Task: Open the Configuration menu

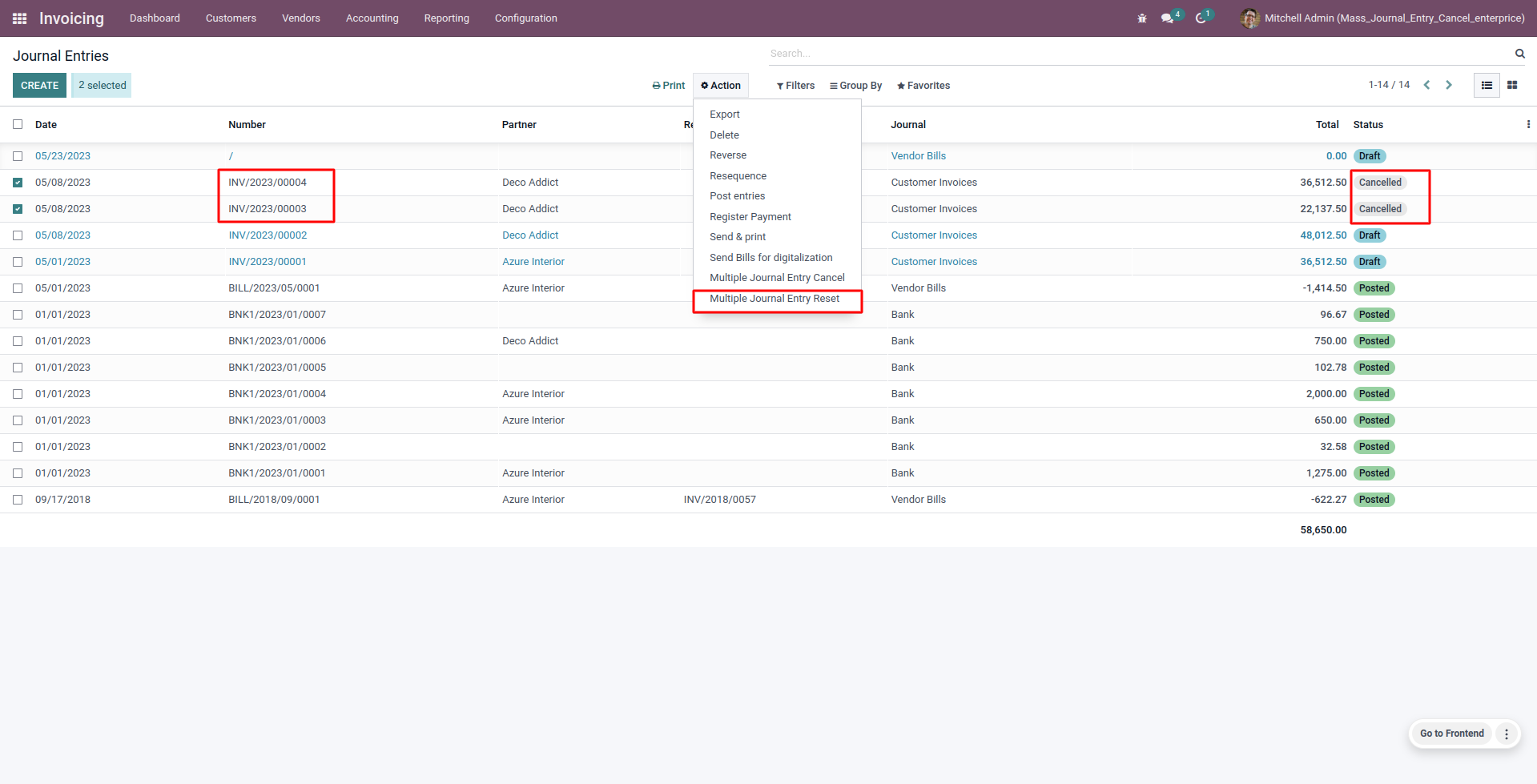Action: click(x=525, y=18)
